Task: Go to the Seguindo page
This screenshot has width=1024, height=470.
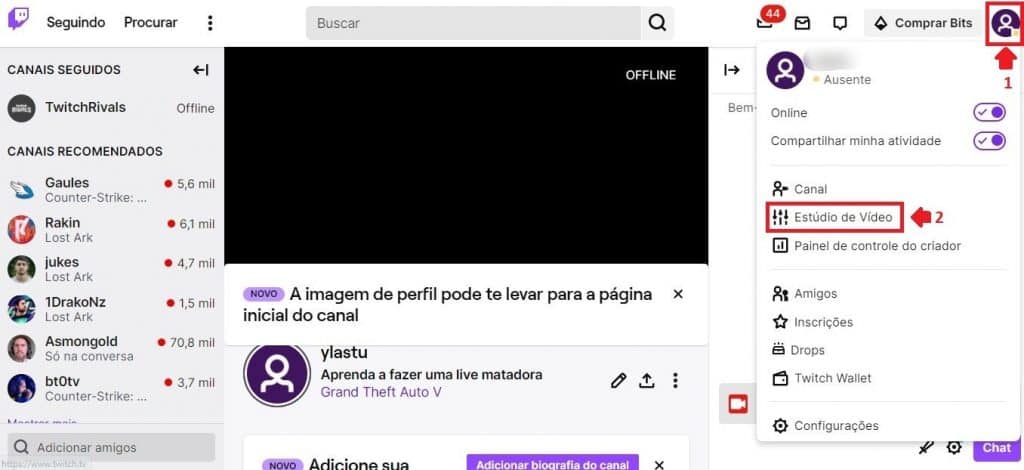Action: pyautogui.click(x=76, y=22)
